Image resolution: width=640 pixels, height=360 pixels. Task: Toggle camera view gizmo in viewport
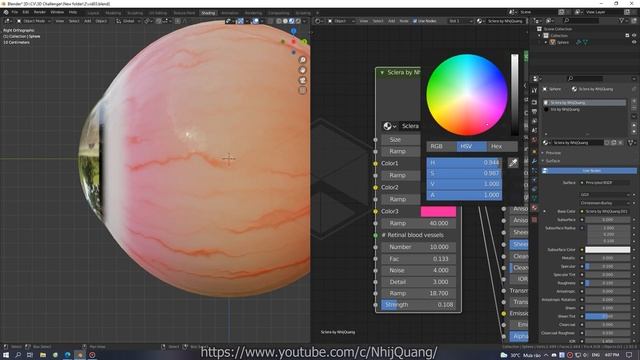(x=302, y=80)
